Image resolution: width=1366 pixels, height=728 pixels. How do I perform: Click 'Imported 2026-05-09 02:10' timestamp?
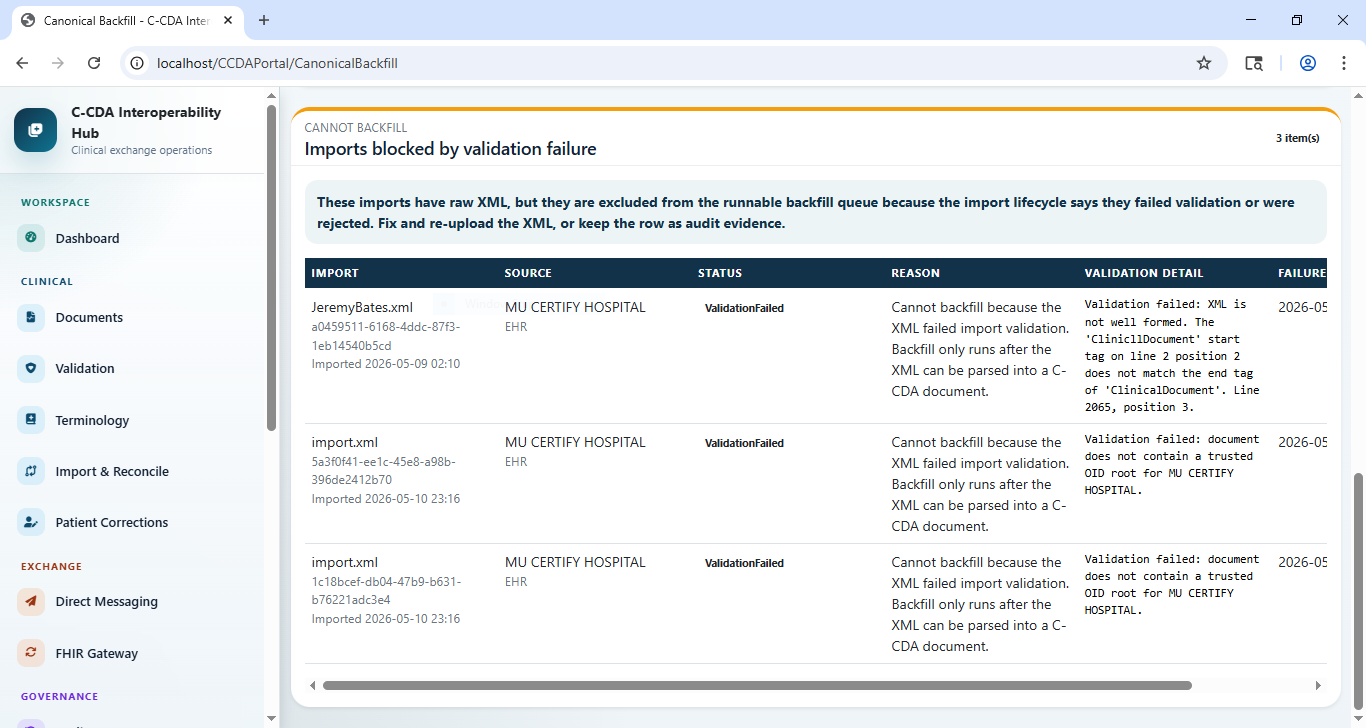coord(386,364)
